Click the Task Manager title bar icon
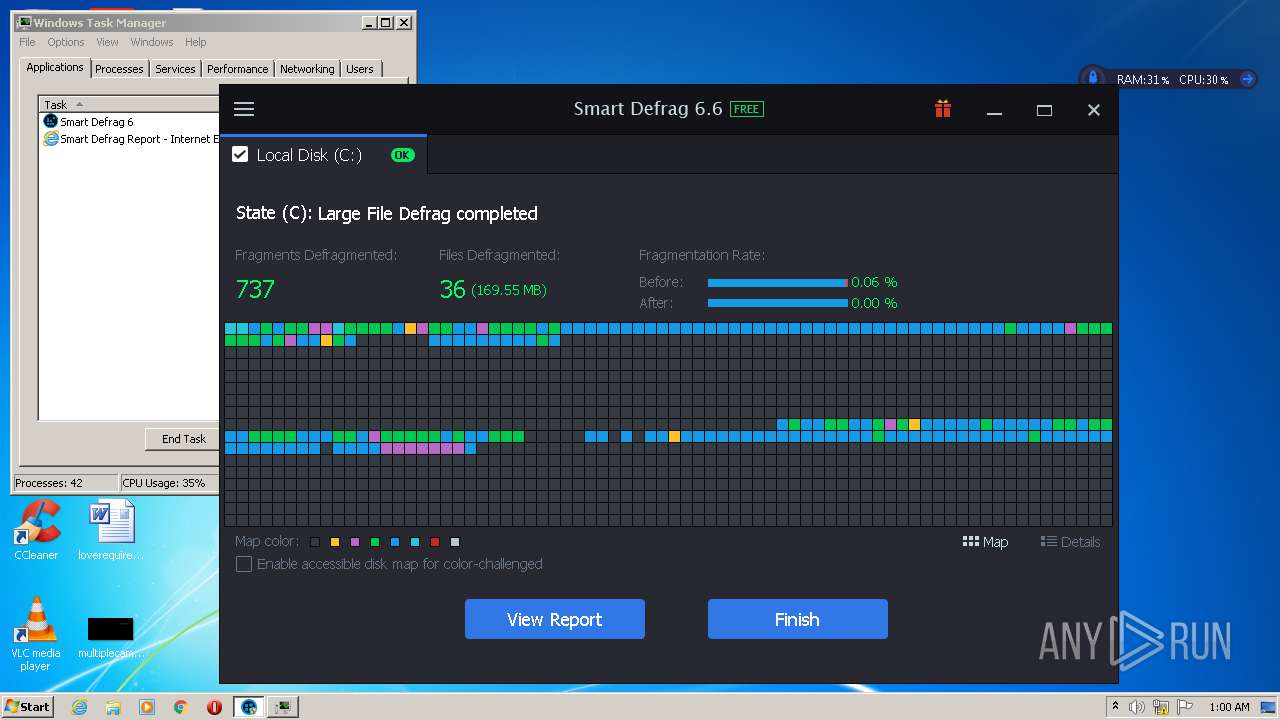Viewport: 1280px width, 720px height. (24, 22)
